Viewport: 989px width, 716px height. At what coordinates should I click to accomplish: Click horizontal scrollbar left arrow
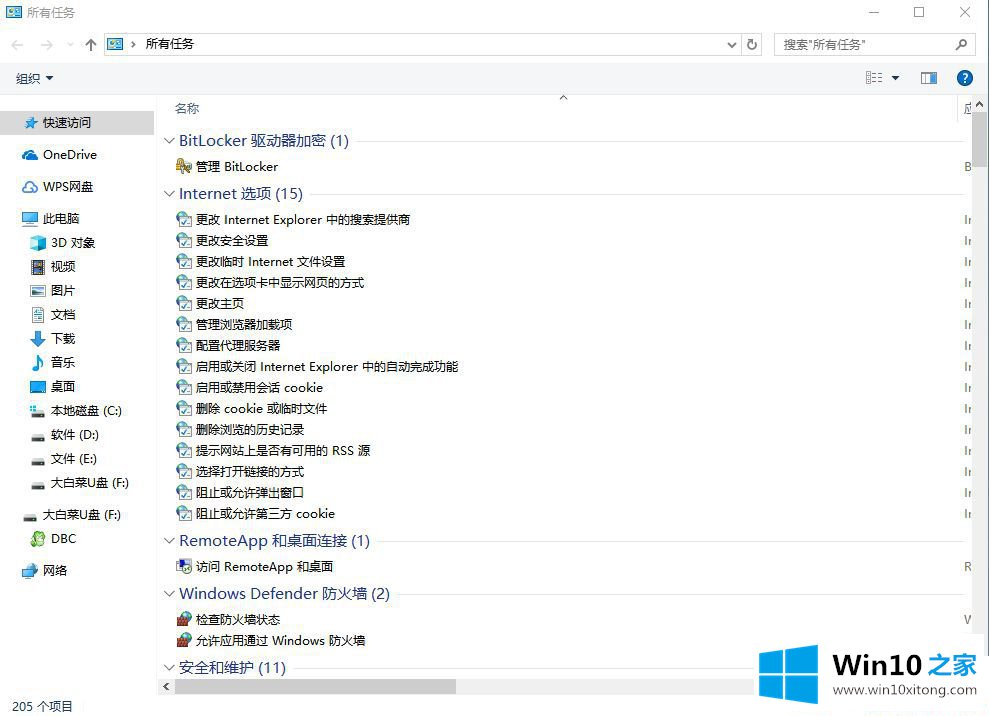(x=166, y=686)
